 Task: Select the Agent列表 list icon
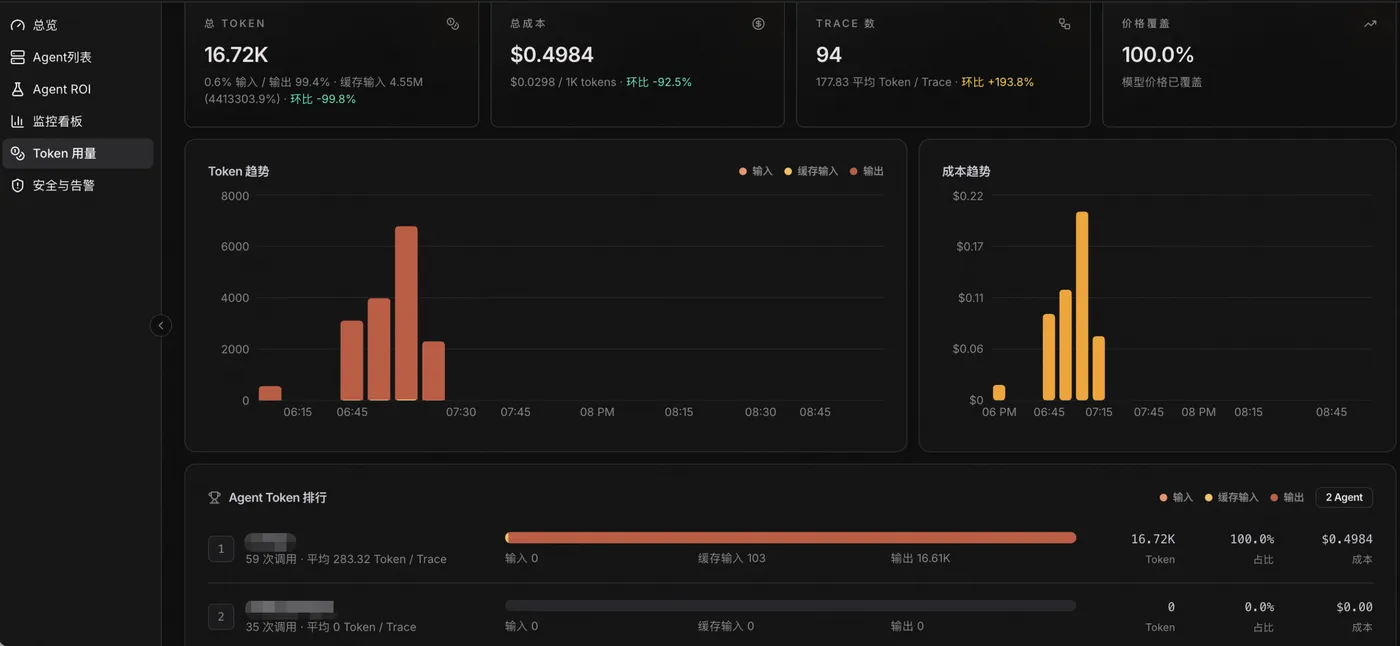pos(17,57)
